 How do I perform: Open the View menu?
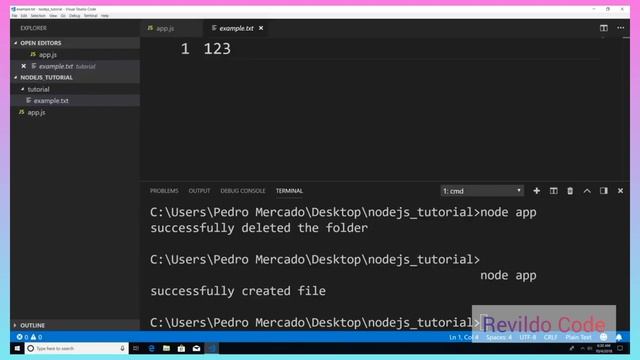(x=53, y=16)
